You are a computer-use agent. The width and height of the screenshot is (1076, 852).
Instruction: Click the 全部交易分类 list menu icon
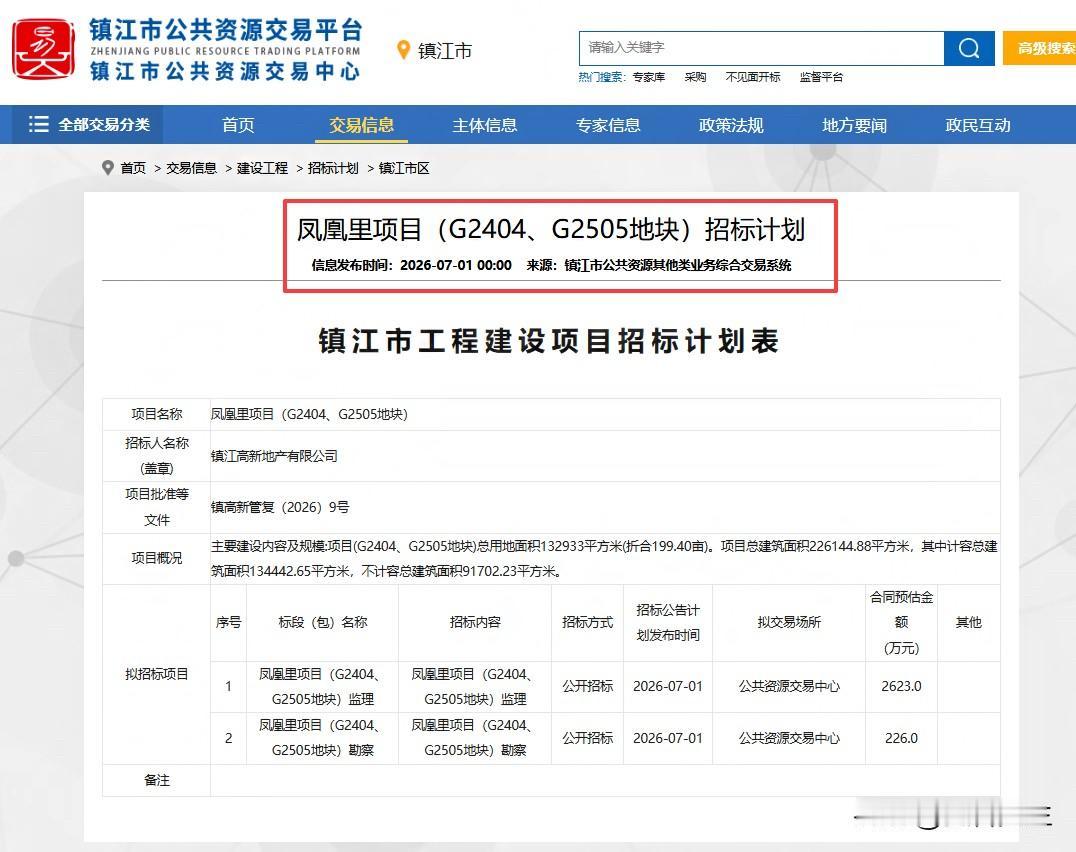[38, 124]
